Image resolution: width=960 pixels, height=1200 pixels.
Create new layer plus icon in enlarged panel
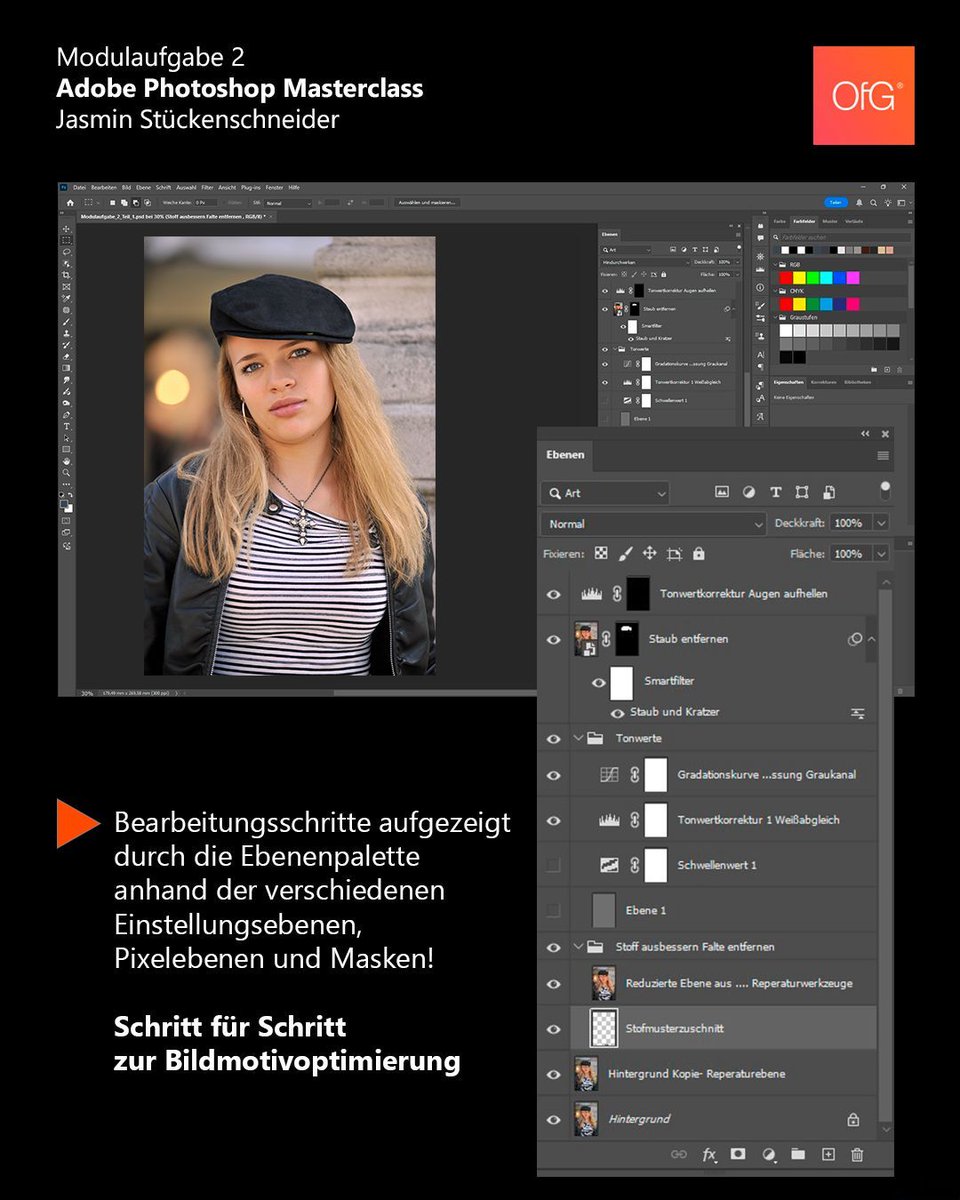click(828, 1154)
